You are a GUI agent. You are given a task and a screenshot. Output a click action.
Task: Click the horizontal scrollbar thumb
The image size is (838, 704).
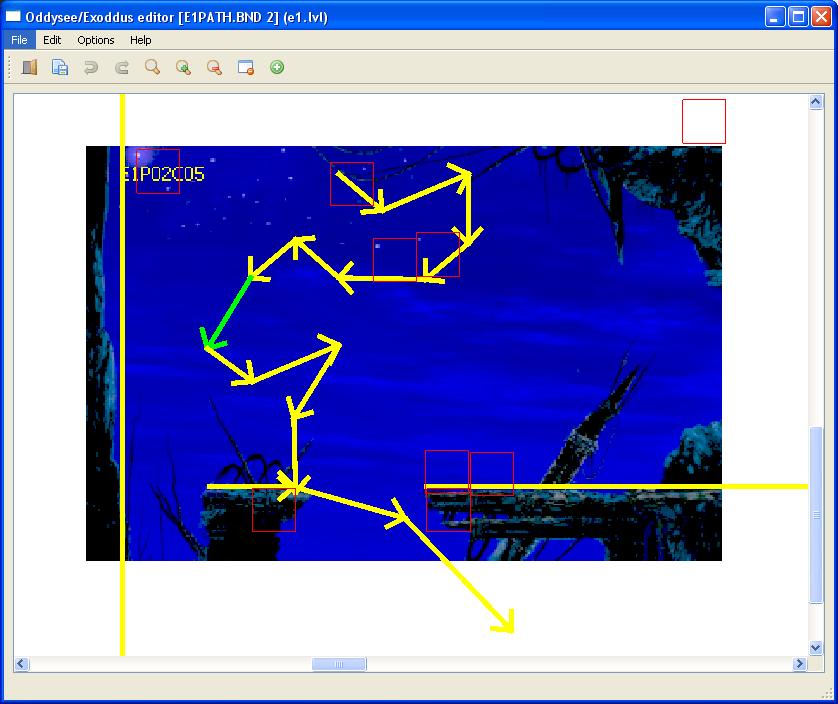click(339, 664)
